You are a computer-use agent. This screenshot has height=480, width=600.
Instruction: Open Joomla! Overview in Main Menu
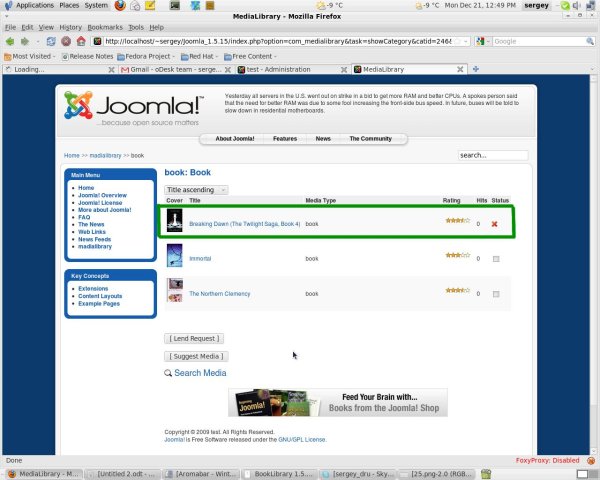pos(102,195)
